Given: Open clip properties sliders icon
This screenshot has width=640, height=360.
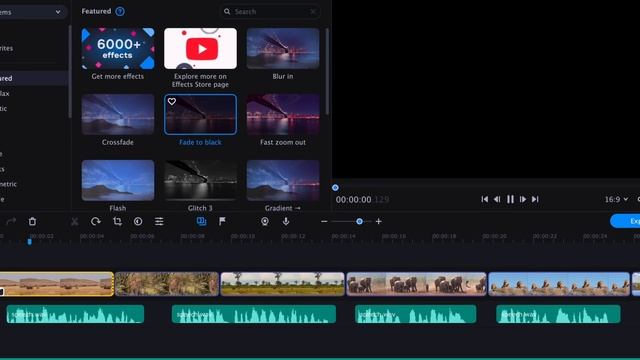Looking at the screenshot, I should point(159,221).
